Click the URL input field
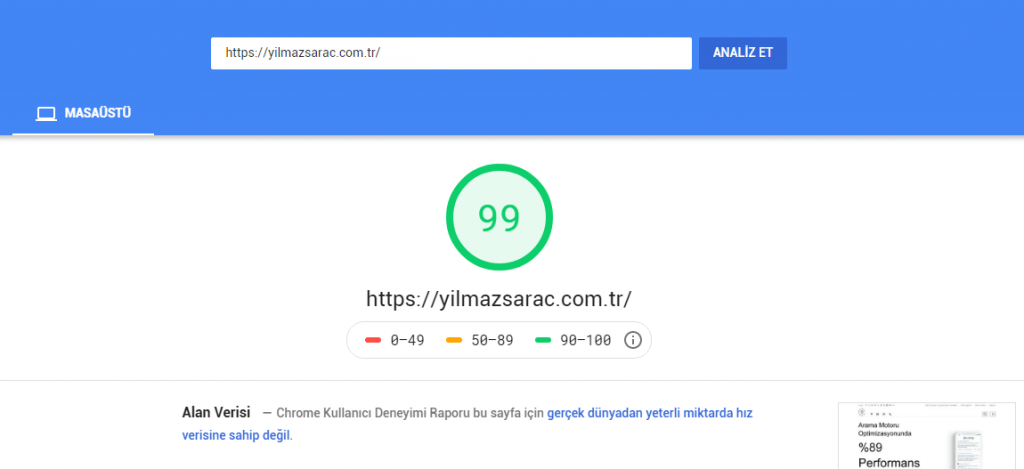 coord(451,53)
